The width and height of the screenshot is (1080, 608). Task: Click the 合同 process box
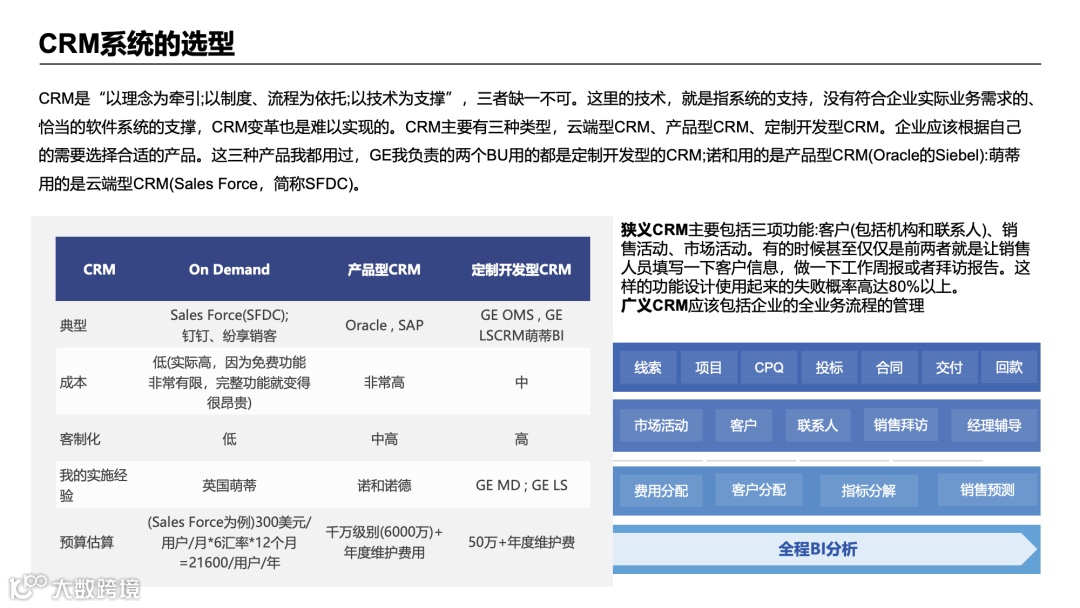pos(889,367)
